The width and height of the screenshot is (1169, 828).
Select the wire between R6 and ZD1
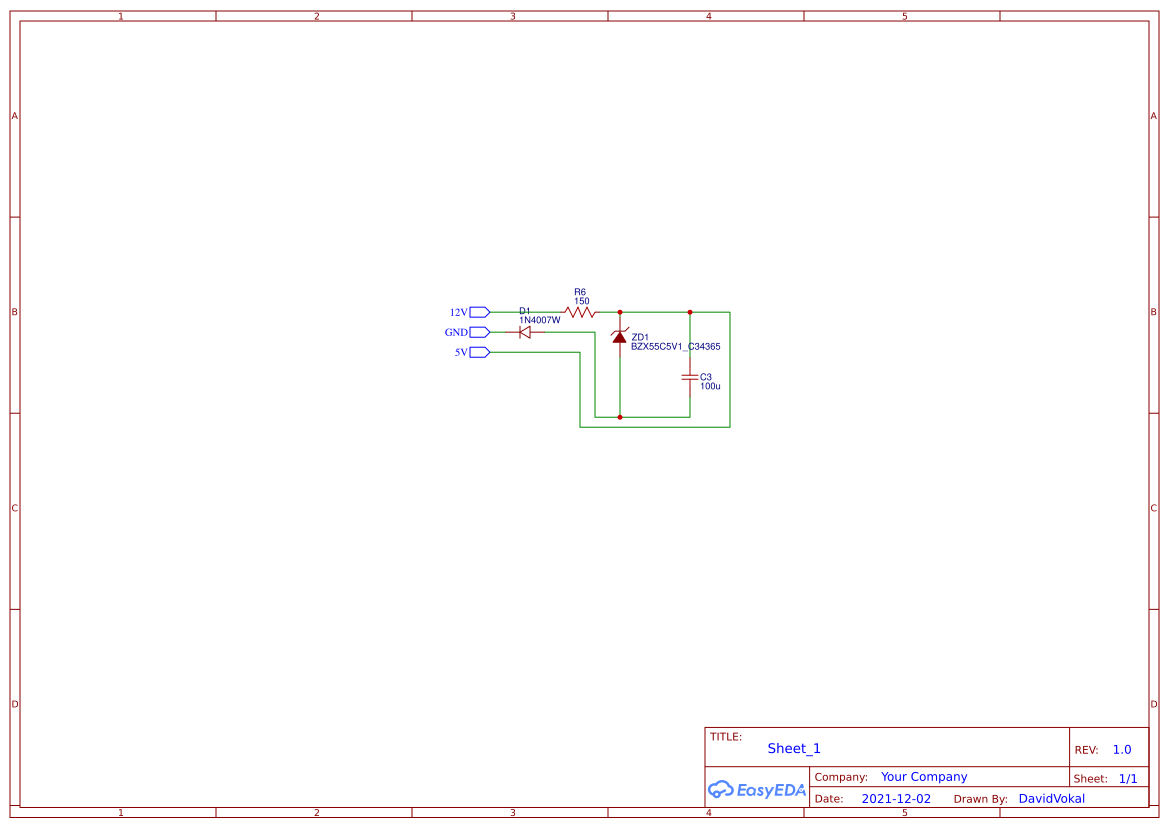coord(606,311)
